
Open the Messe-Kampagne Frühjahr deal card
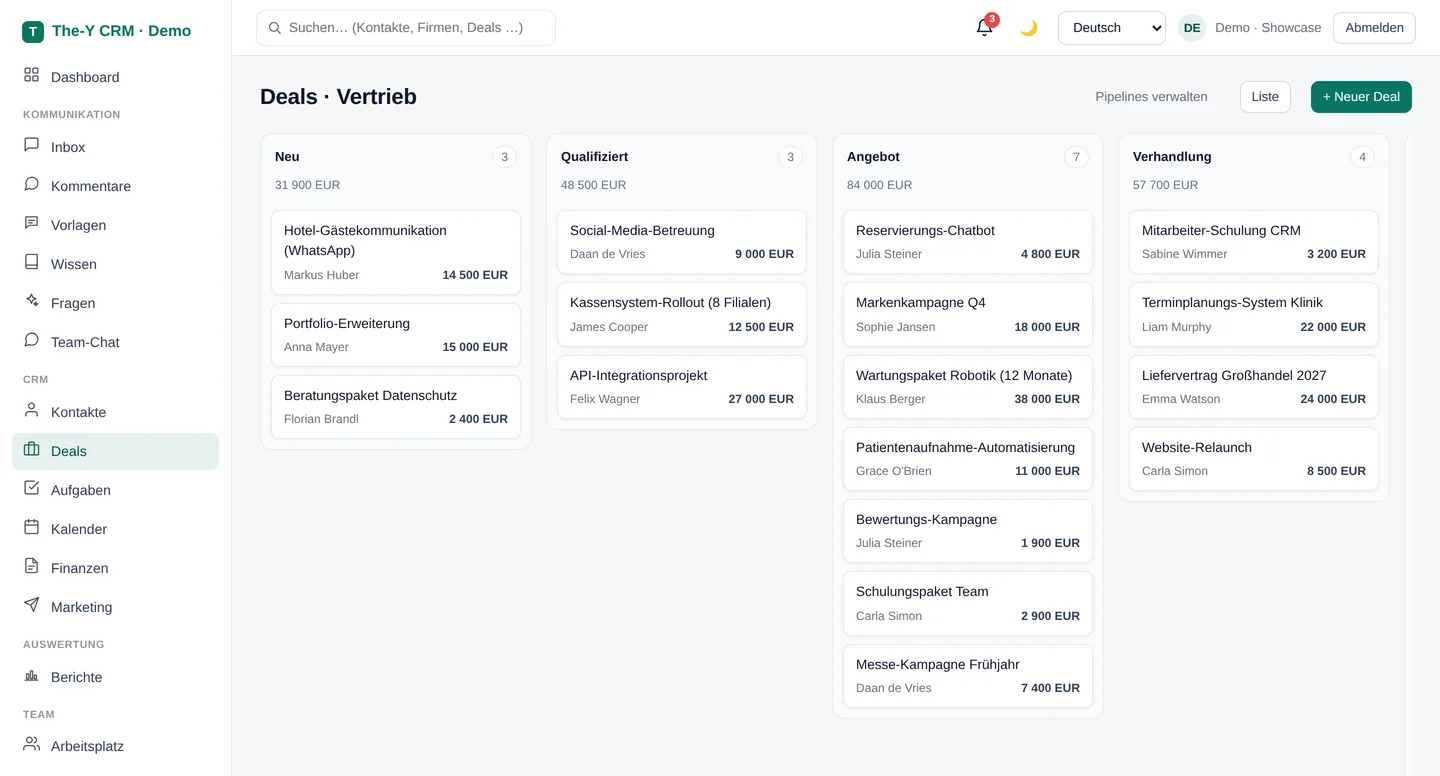coord(968,676)
